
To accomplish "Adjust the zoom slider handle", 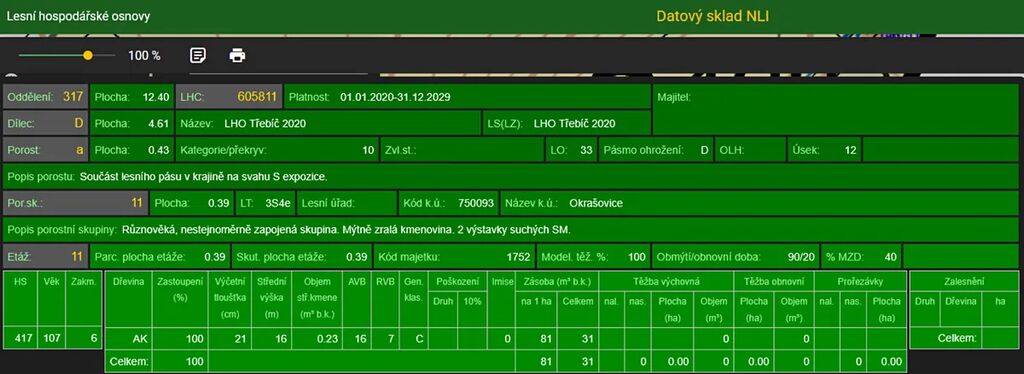I will tap(88, 55).
